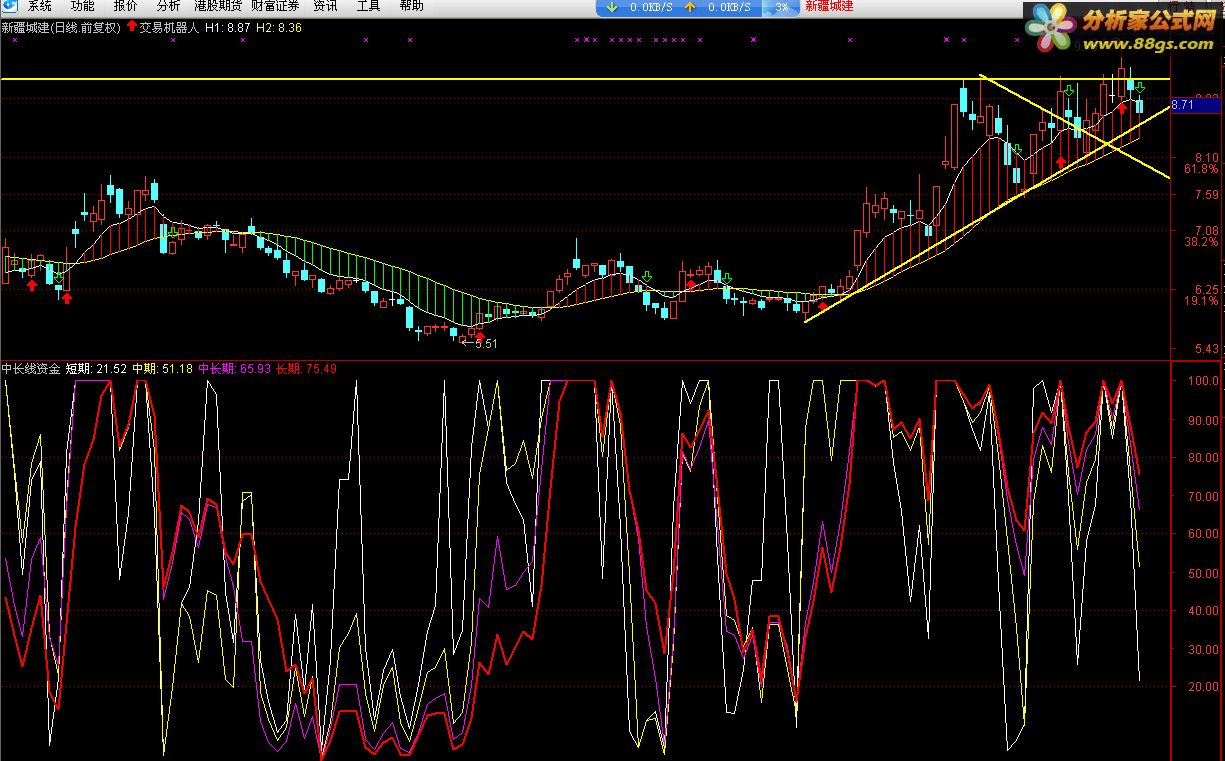Viewport: 1225px width, 761px height.
Task: Click the H1: 8.87 value
Action: point(228,29)
